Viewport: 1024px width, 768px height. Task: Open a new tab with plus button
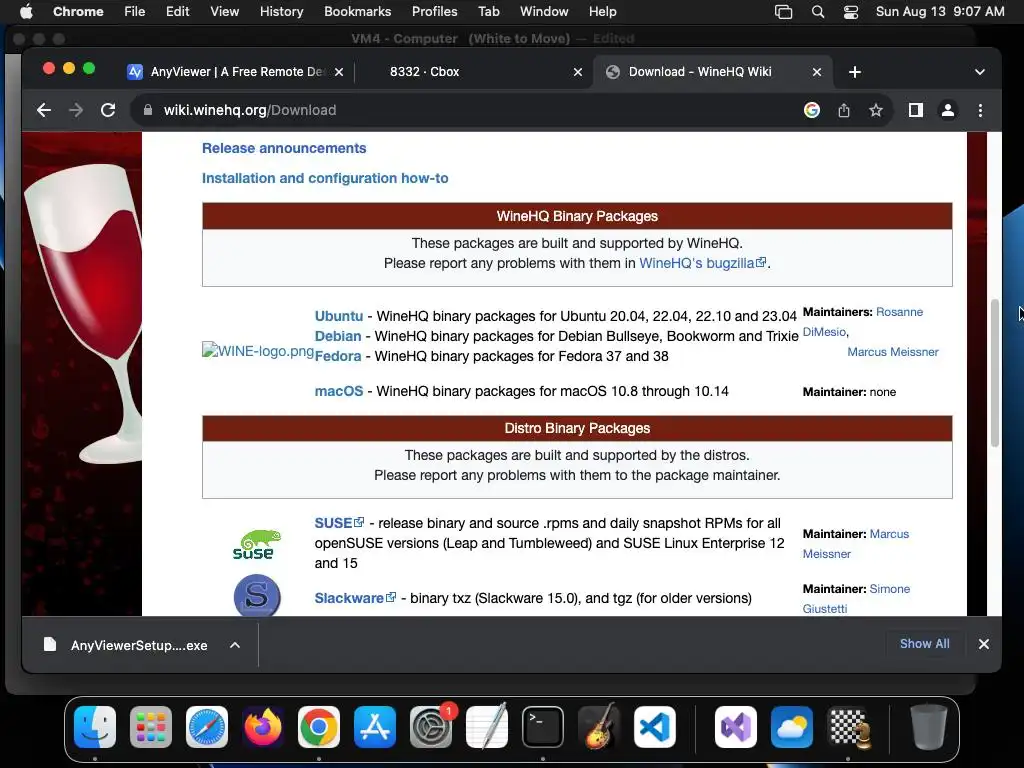tap(855, 72)
